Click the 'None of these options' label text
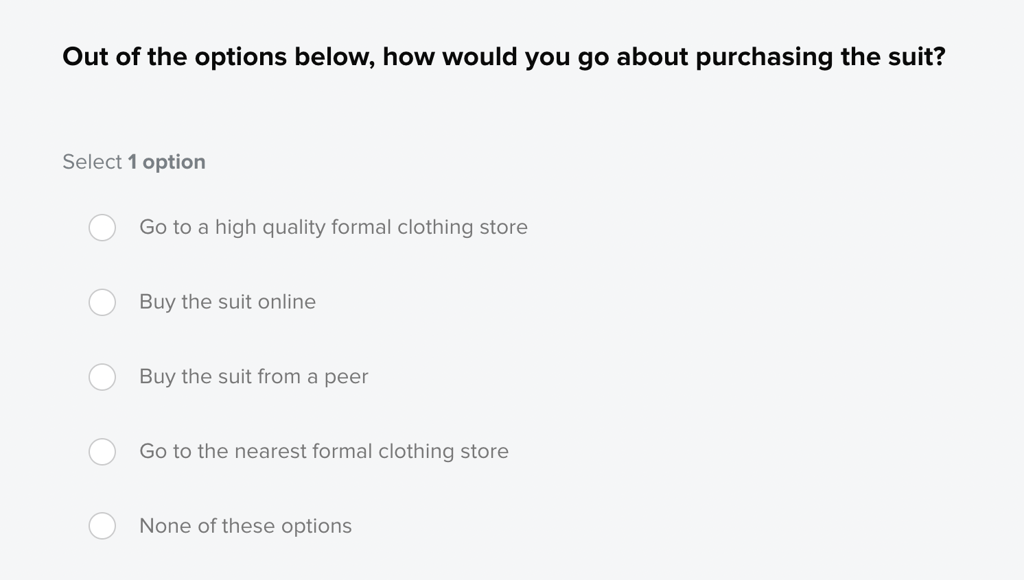The image size is (1024, 580). (x=245, y=526)
